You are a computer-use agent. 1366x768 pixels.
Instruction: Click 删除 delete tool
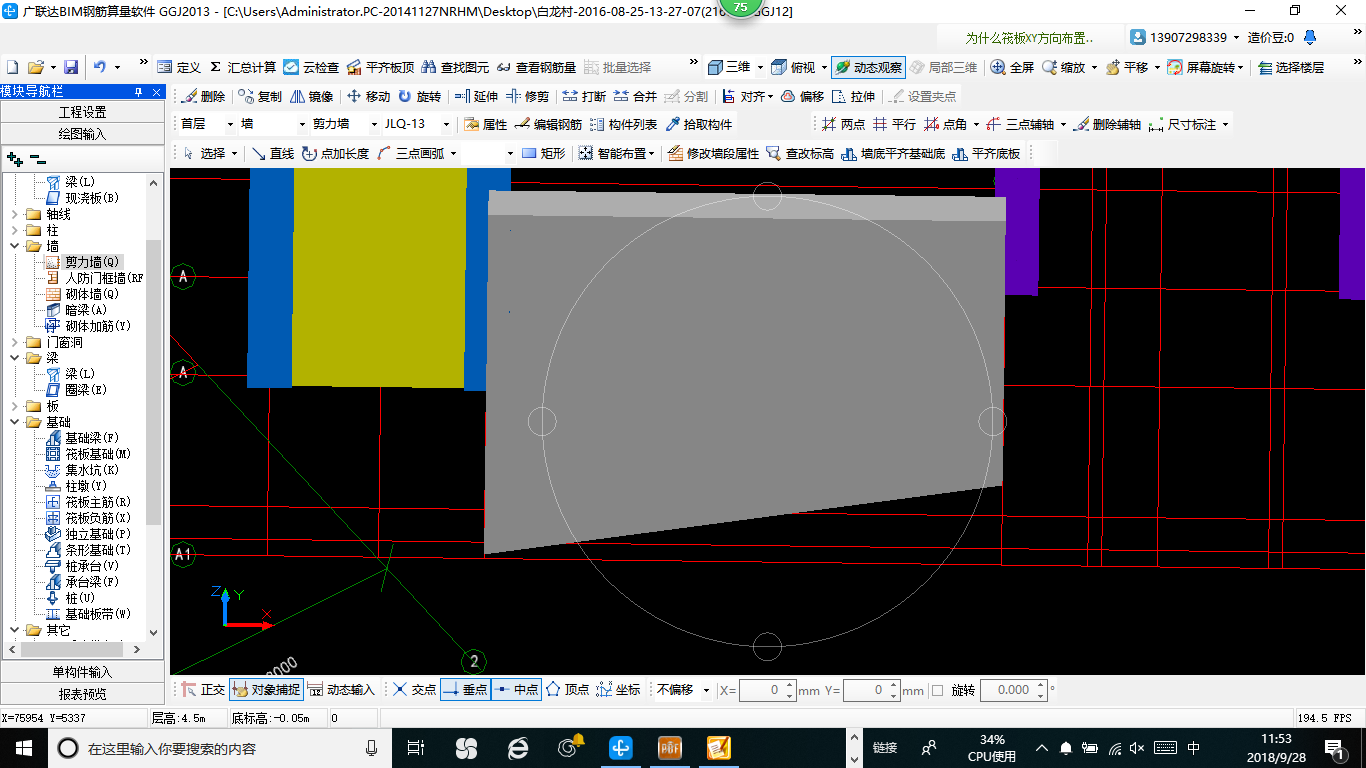click(x=203, y=96)
